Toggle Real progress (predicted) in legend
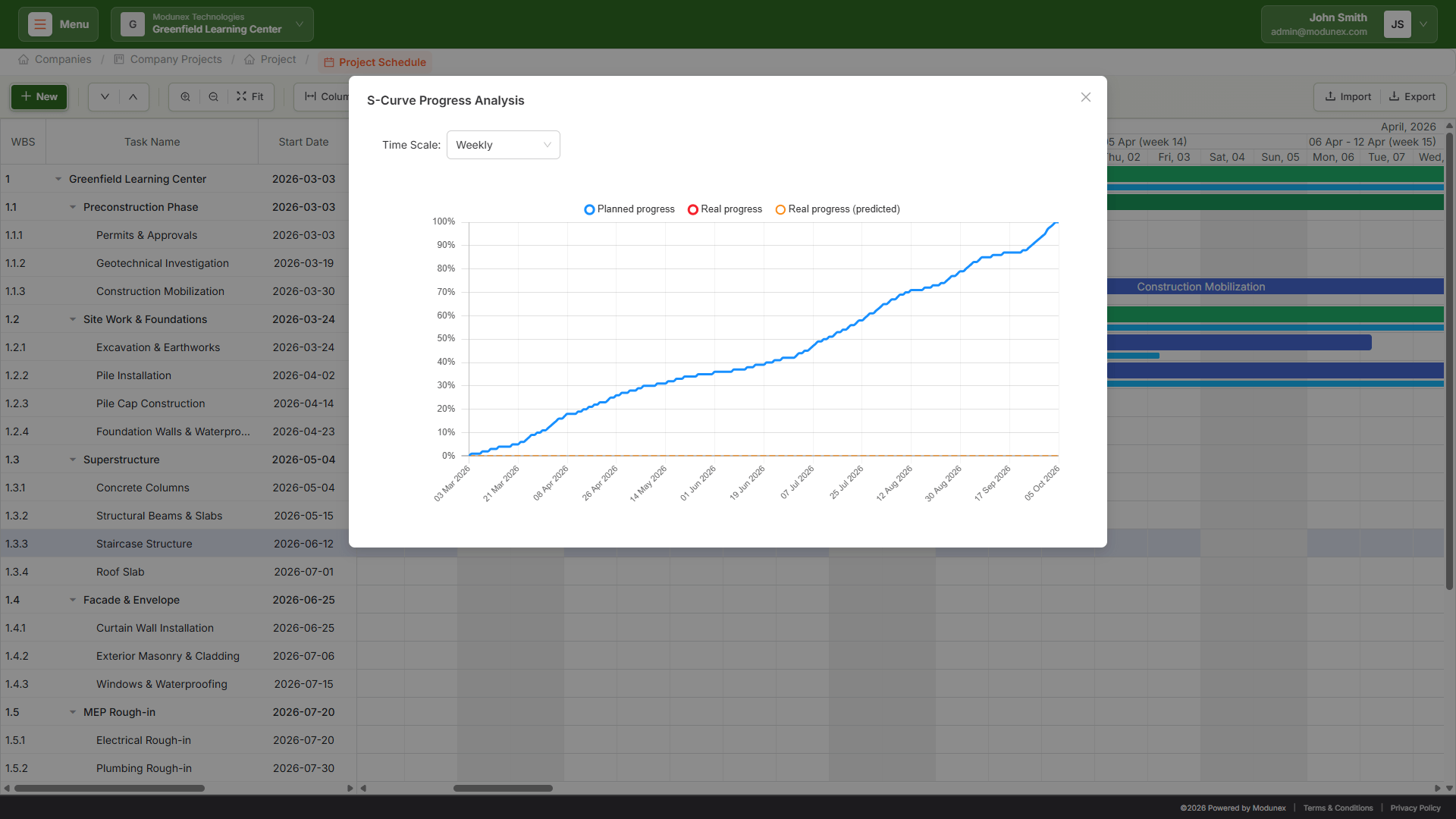1456x819 pixels. [x=836, y=209]
